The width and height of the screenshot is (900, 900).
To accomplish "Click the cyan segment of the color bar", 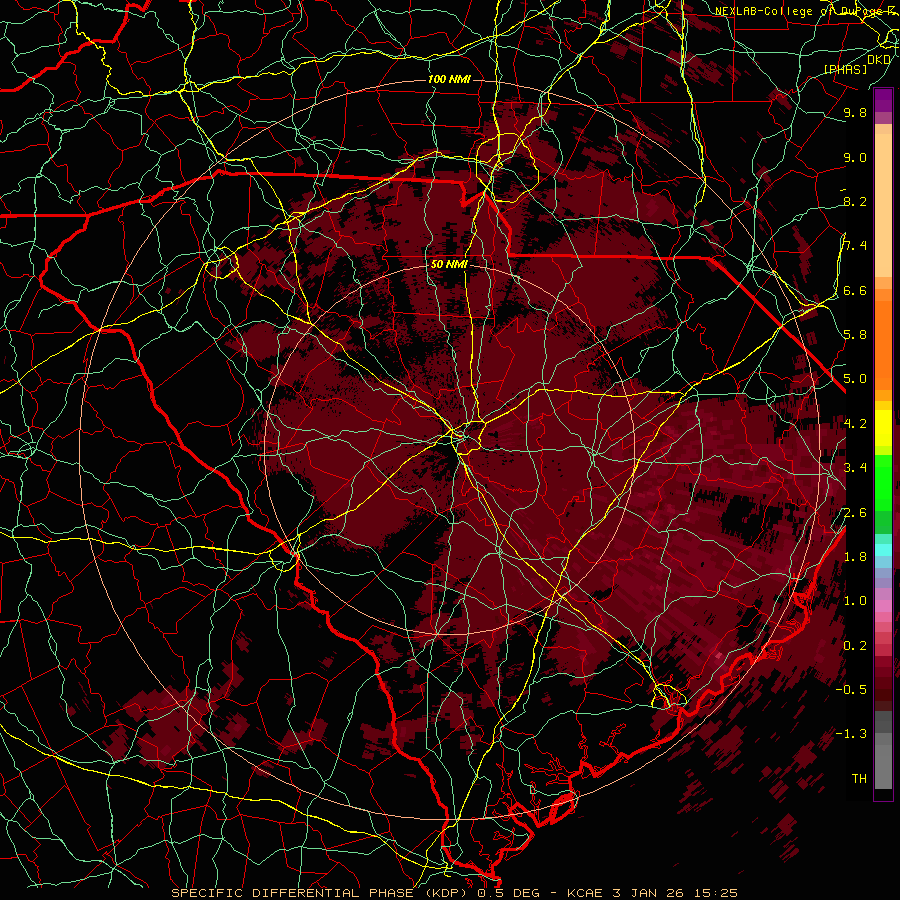I will (883, 550).
